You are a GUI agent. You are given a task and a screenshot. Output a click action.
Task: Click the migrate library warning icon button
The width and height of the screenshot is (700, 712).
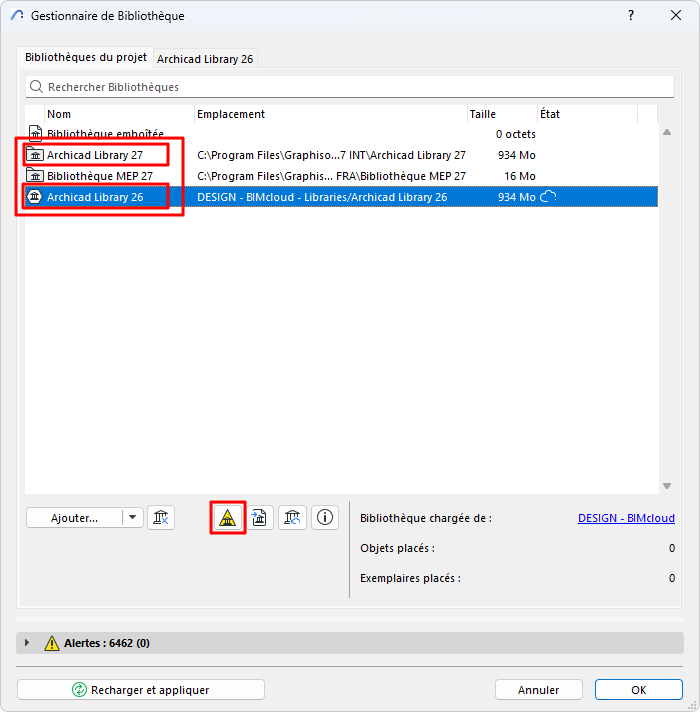[227, 518]
